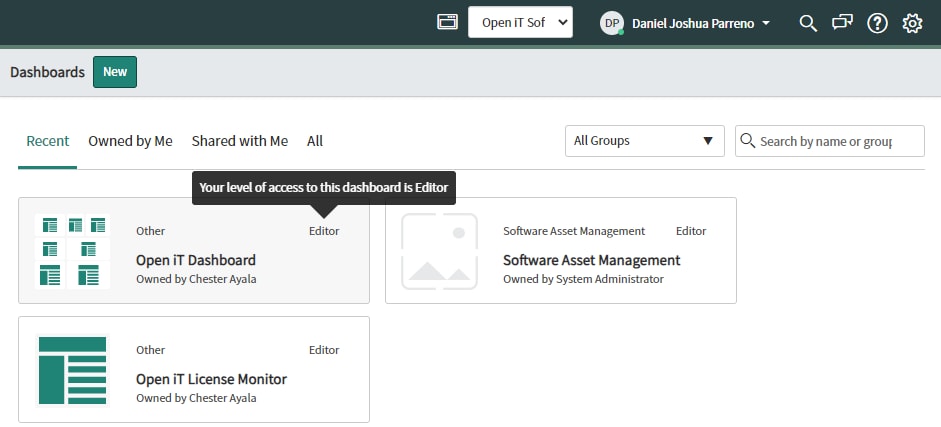Open the Open iT Dashboard title link

click(196, 260)
